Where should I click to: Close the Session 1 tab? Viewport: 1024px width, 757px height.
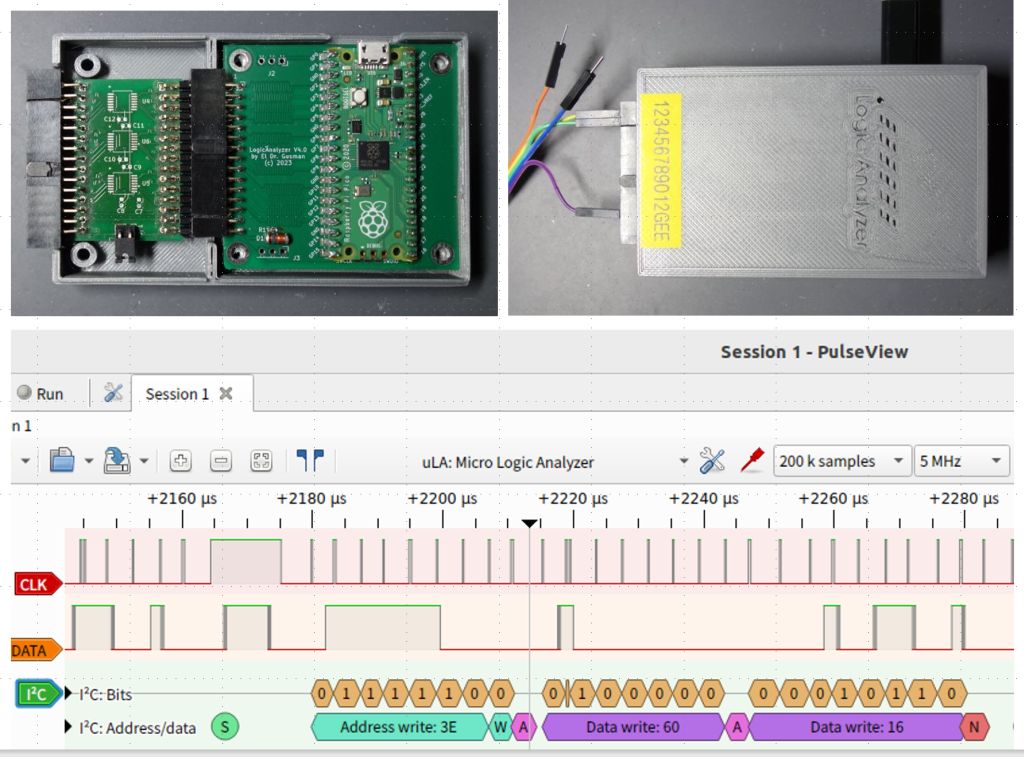coord(226,393)
